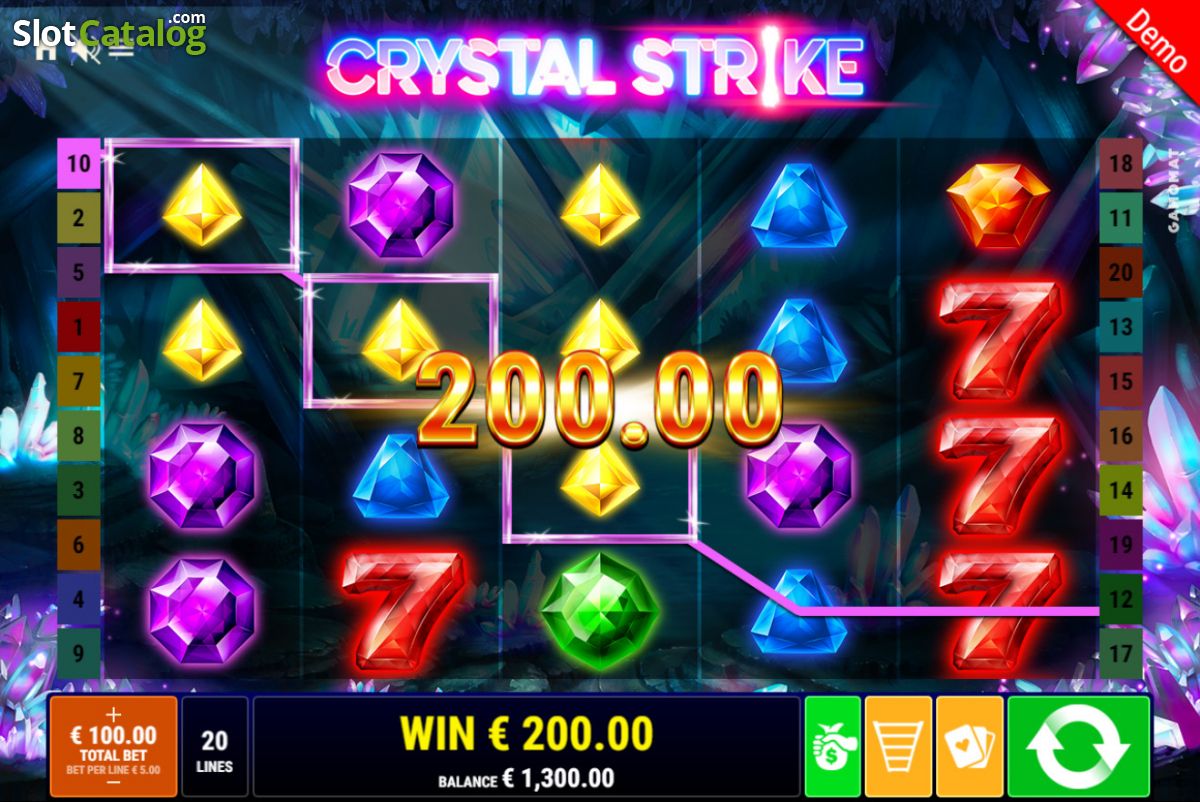The height and width of the screenshot is (802, 1200).
Task: Choose payline 1 red marker
Action: tap(79, 327)
